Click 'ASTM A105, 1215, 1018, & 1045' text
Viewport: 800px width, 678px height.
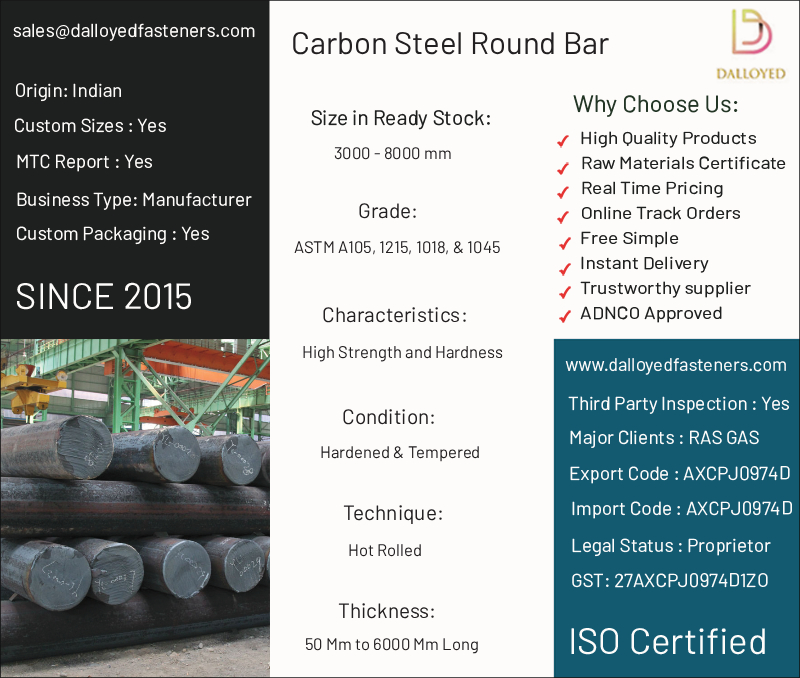point(397,248)
